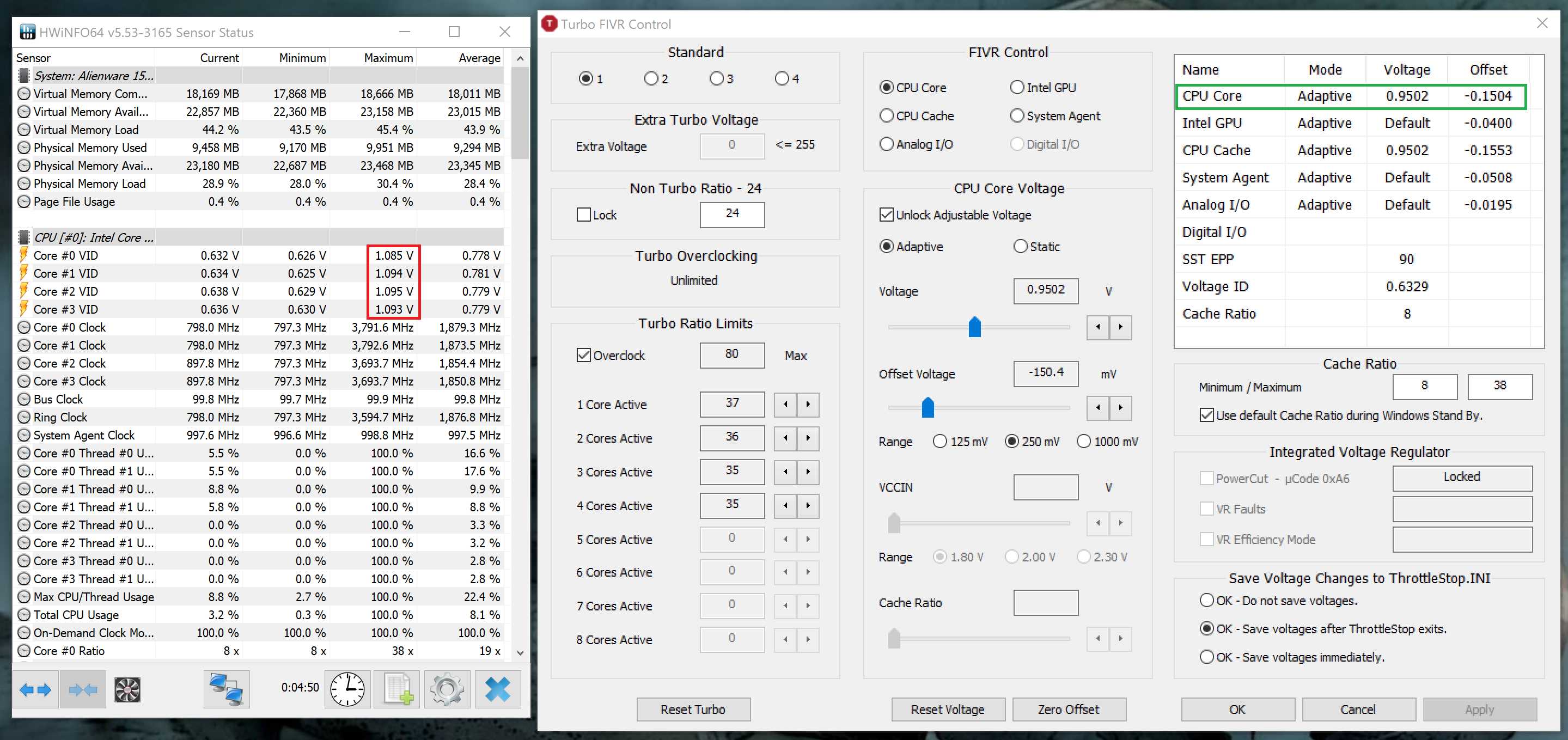
Task: Uncheck Unlock Adjustable Voltage
Action: tap(886, 215)
